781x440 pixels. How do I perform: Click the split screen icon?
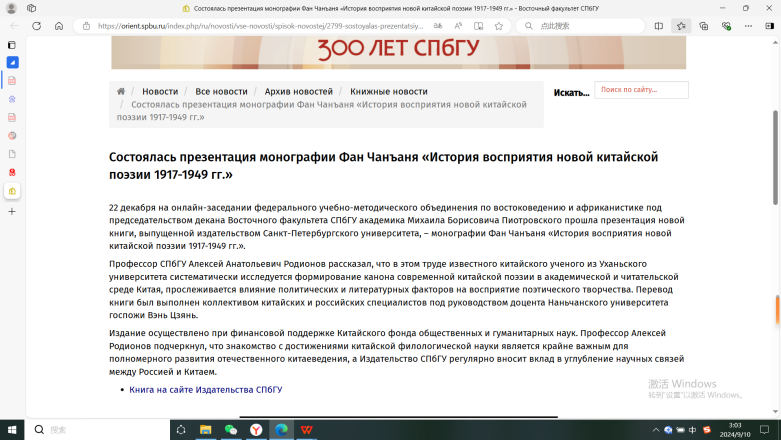[658, 26]
